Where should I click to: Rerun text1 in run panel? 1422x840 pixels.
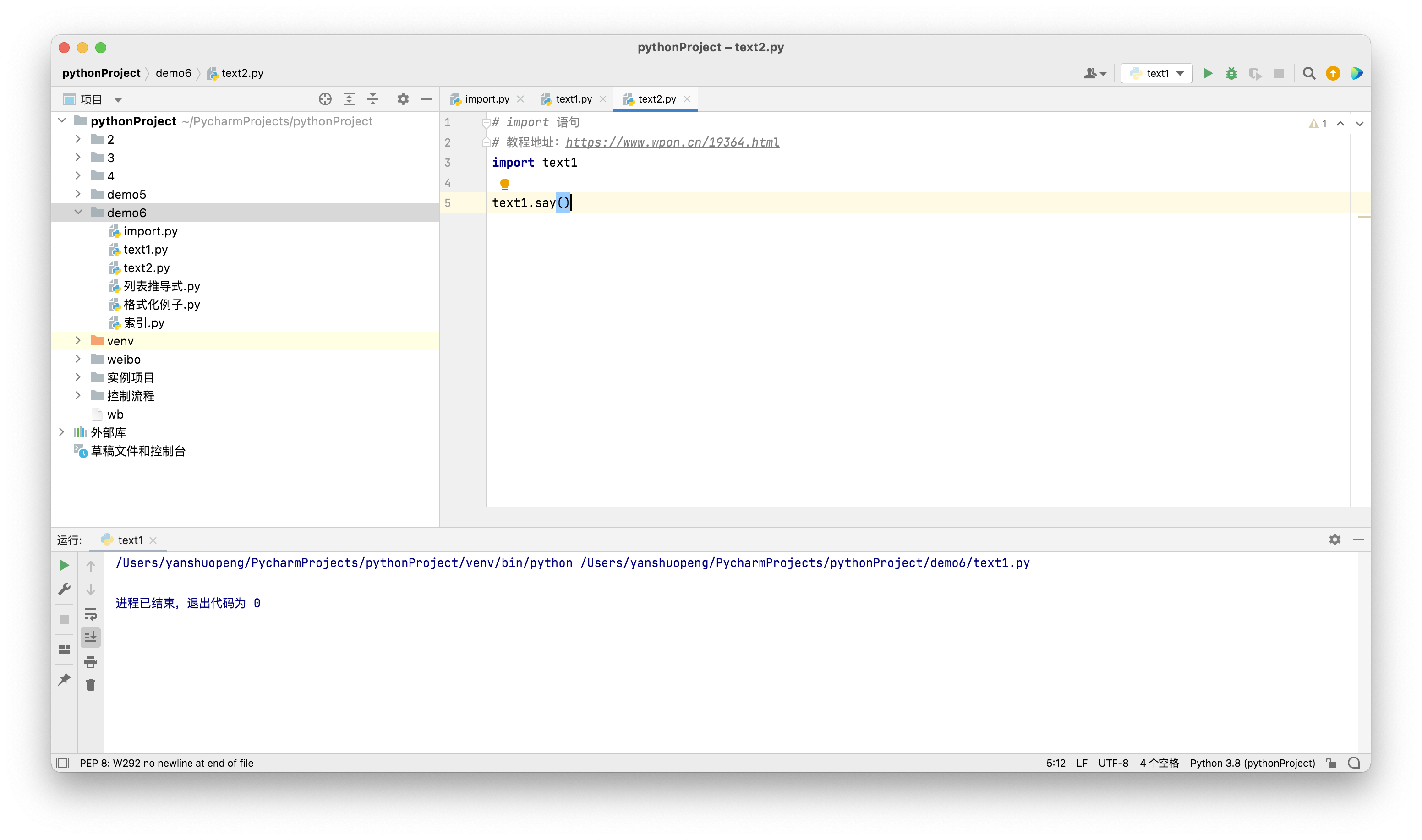click(x=65, y=565)
